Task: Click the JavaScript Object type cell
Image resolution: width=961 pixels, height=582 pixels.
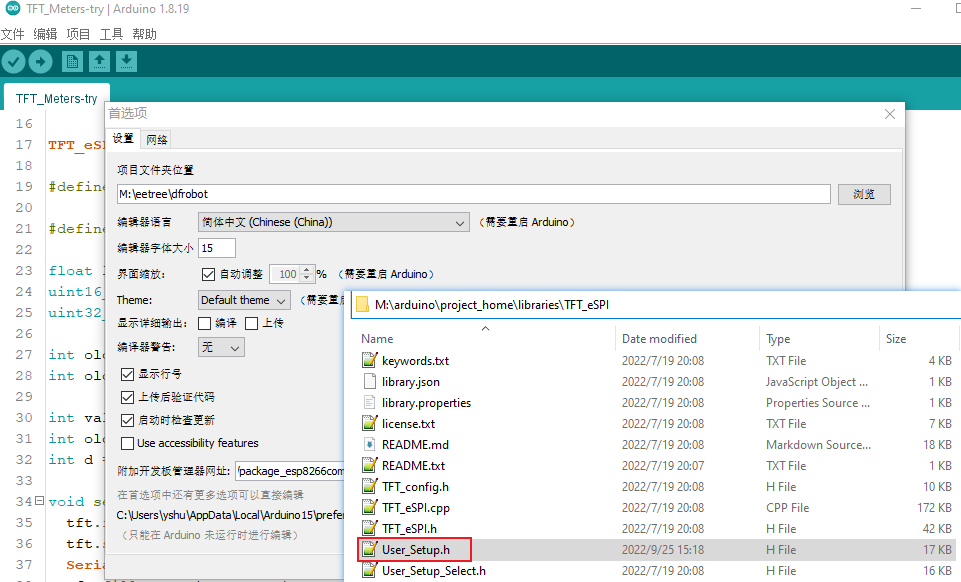Action: point(817,382)
